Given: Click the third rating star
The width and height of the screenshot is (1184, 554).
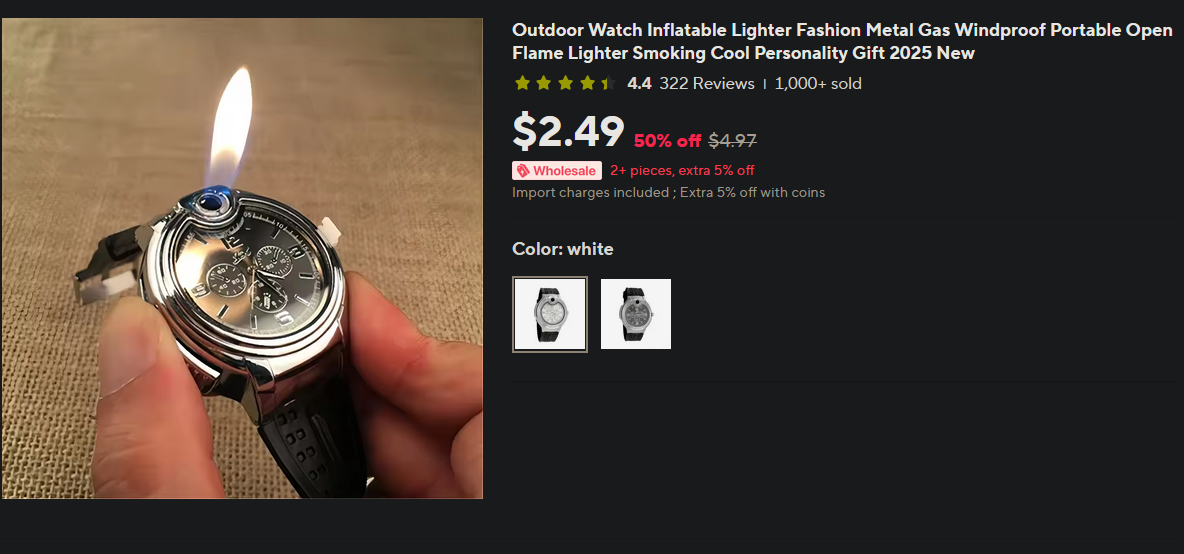Looking at the screenshot, I should [566, 83].
